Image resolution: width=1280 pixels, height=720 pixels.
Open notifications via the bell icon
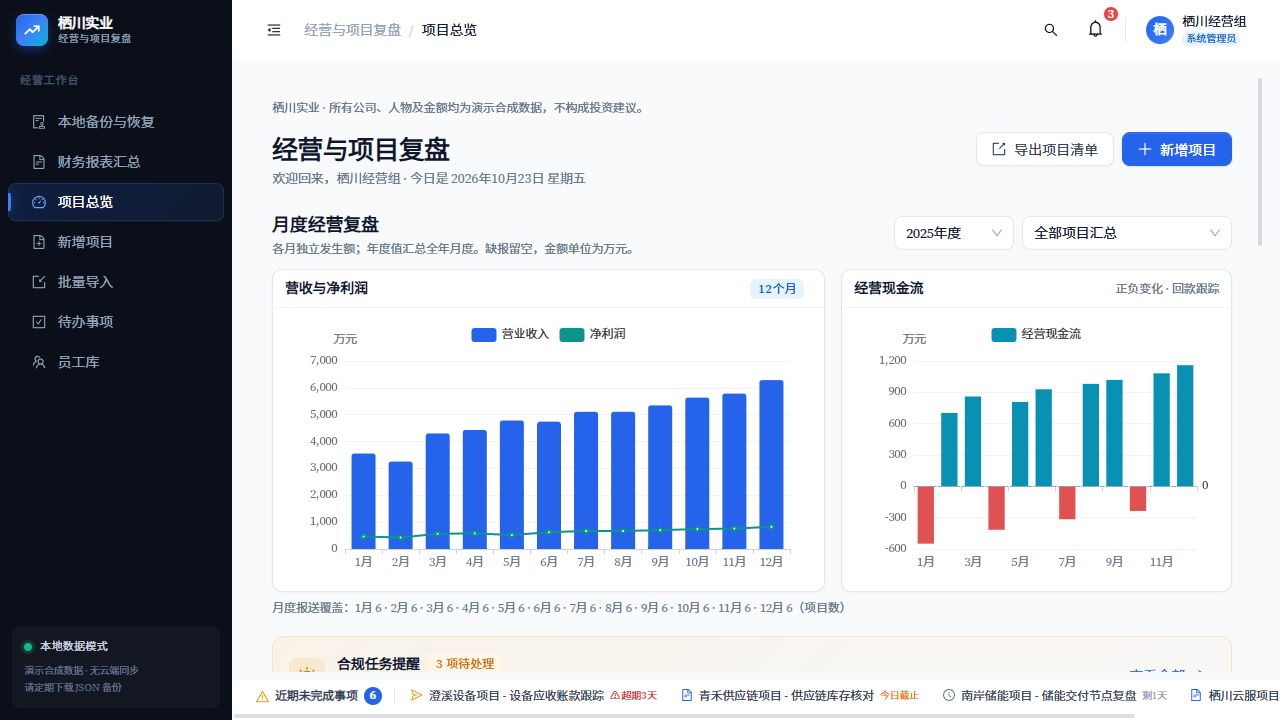coord(1095,30)
